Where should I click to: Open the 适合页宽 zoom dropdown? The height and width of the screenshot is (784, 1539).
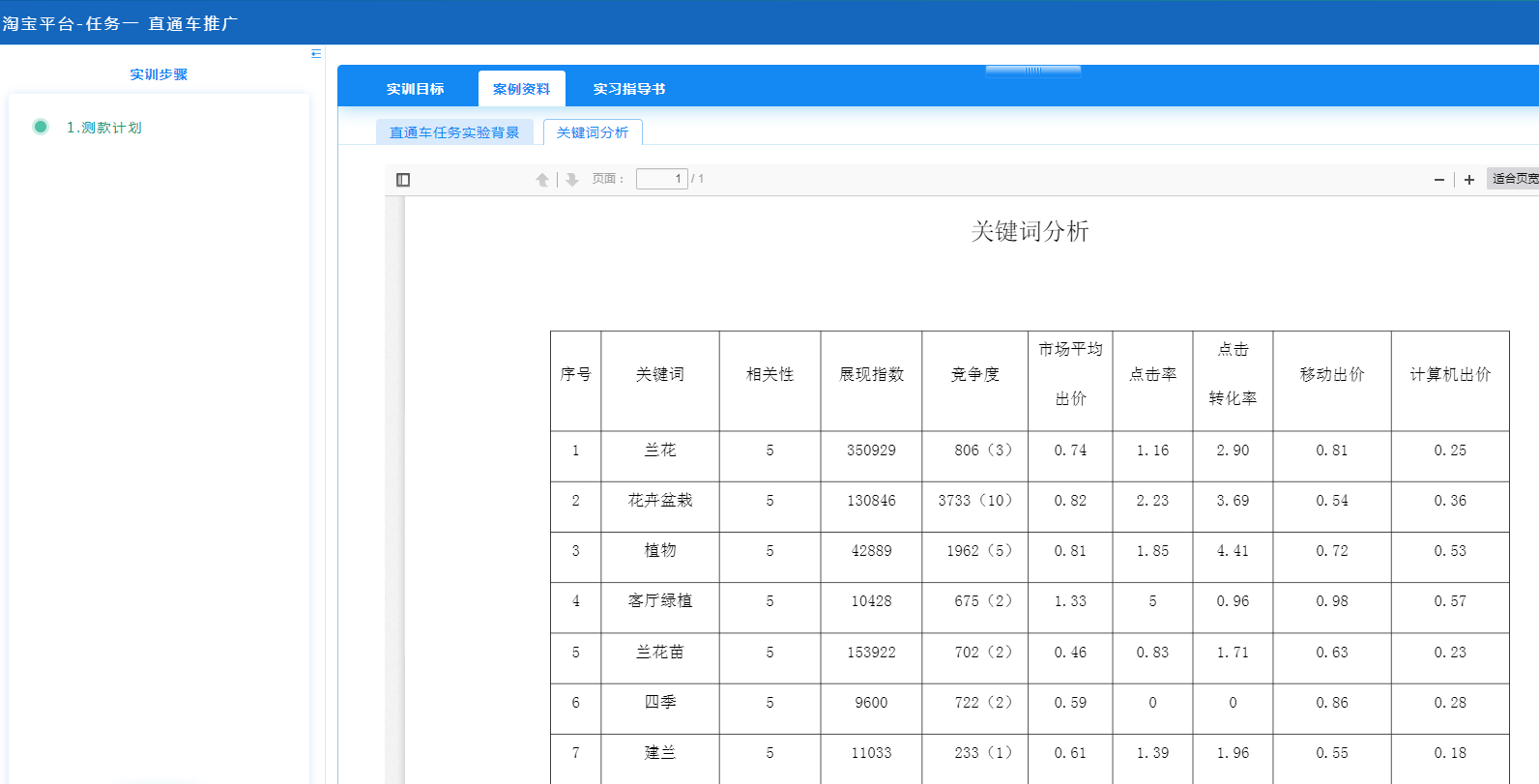[x=1514, y=179]
